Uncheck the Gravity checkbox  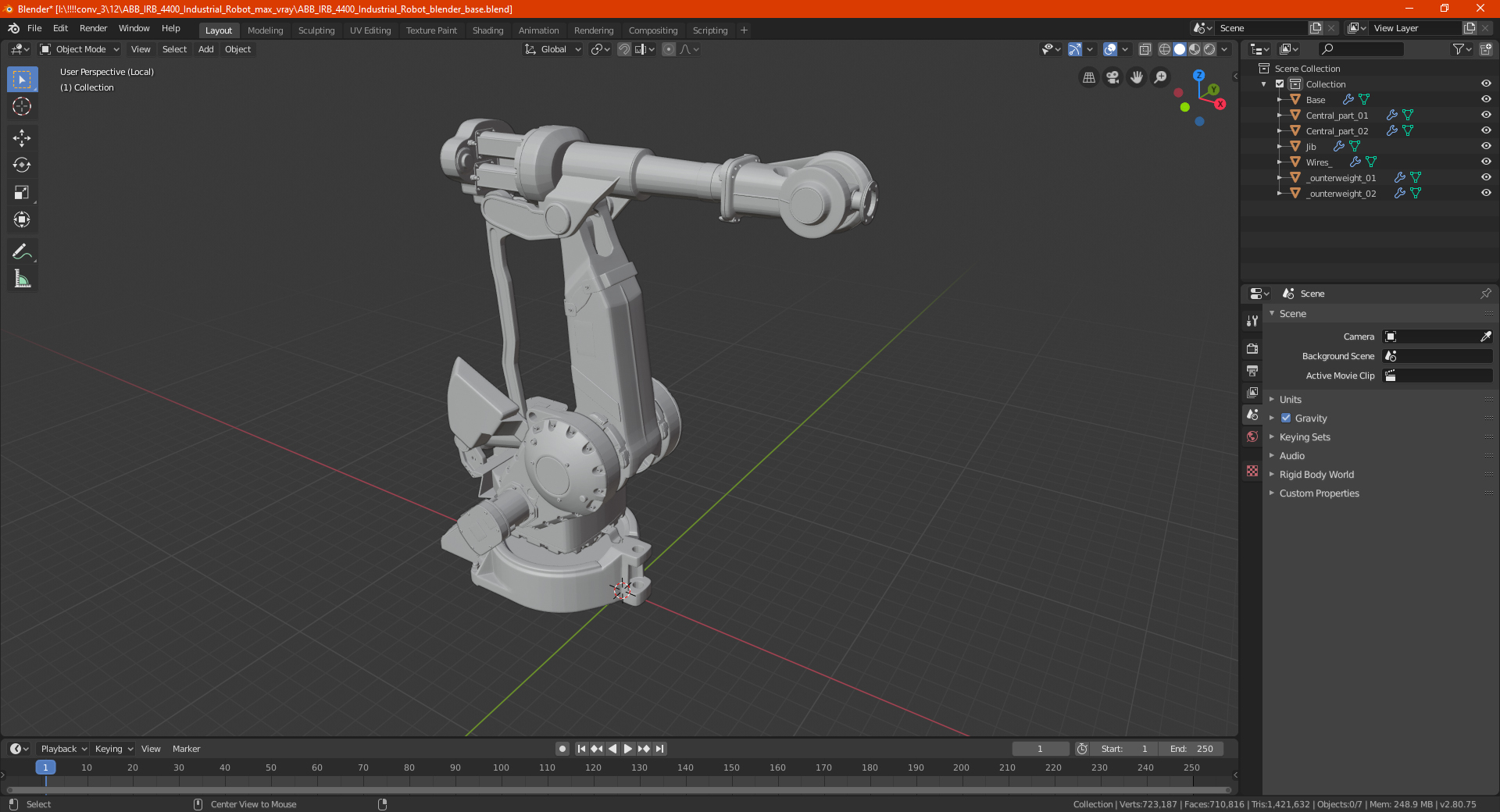(1286, 418)
